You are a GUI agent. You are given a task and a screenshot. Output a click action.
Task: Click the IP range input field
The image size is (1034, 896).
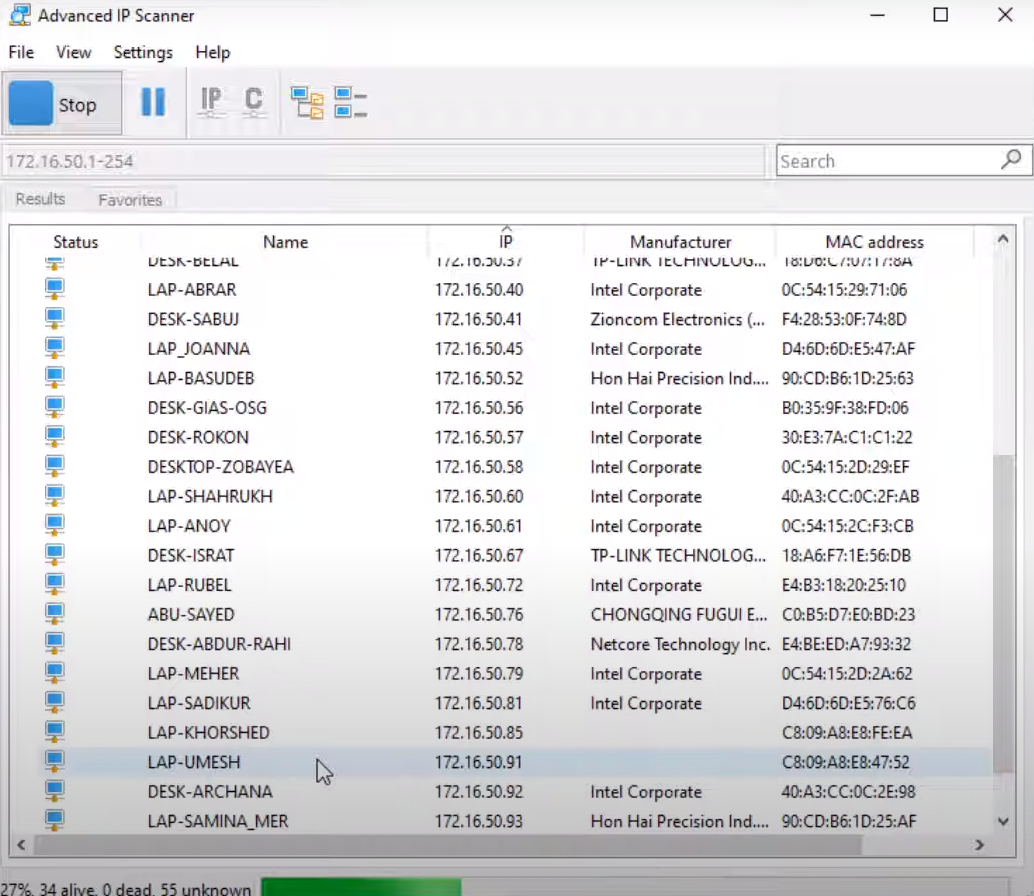(382, 162)
